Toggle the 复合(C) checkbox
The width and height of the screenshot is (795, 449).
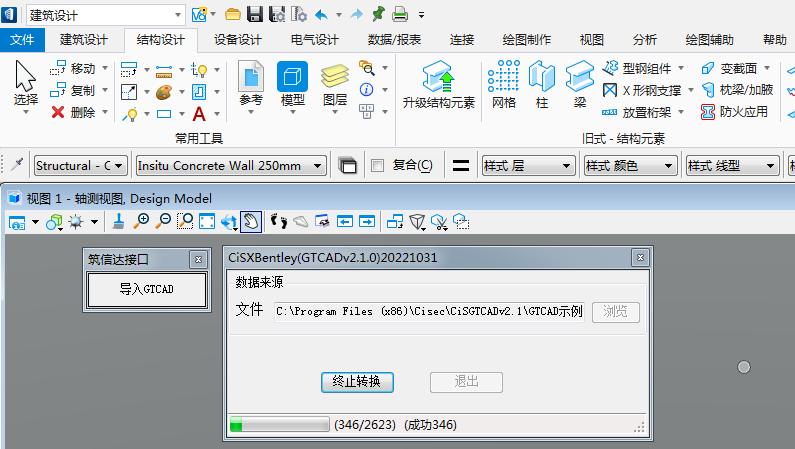[378, 166]
